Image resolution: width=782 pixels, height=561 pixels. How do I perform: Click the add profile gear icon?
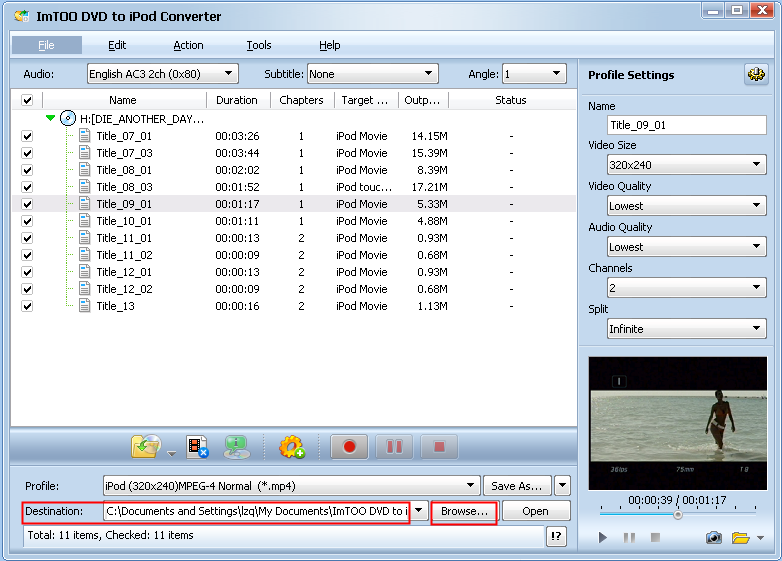pyautogui.click(x=292, y=446)
